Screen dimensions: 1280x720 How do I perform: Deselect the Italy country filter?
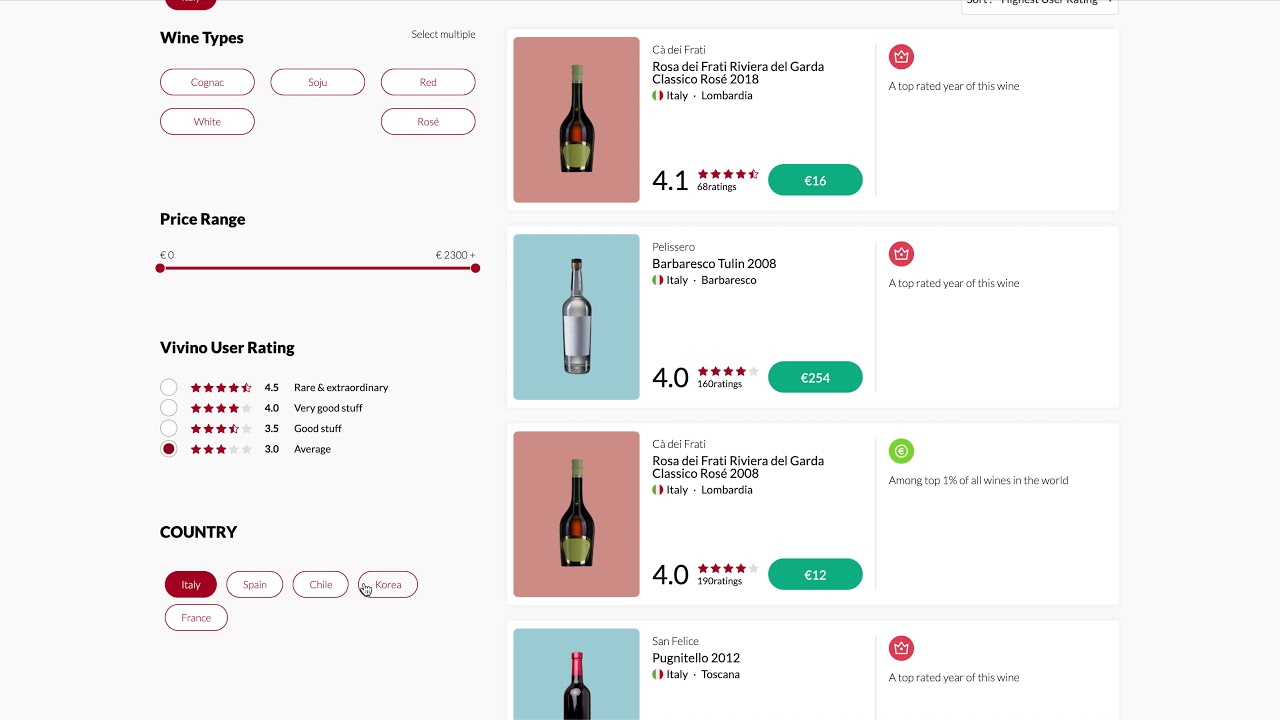(x=191, y=585)
